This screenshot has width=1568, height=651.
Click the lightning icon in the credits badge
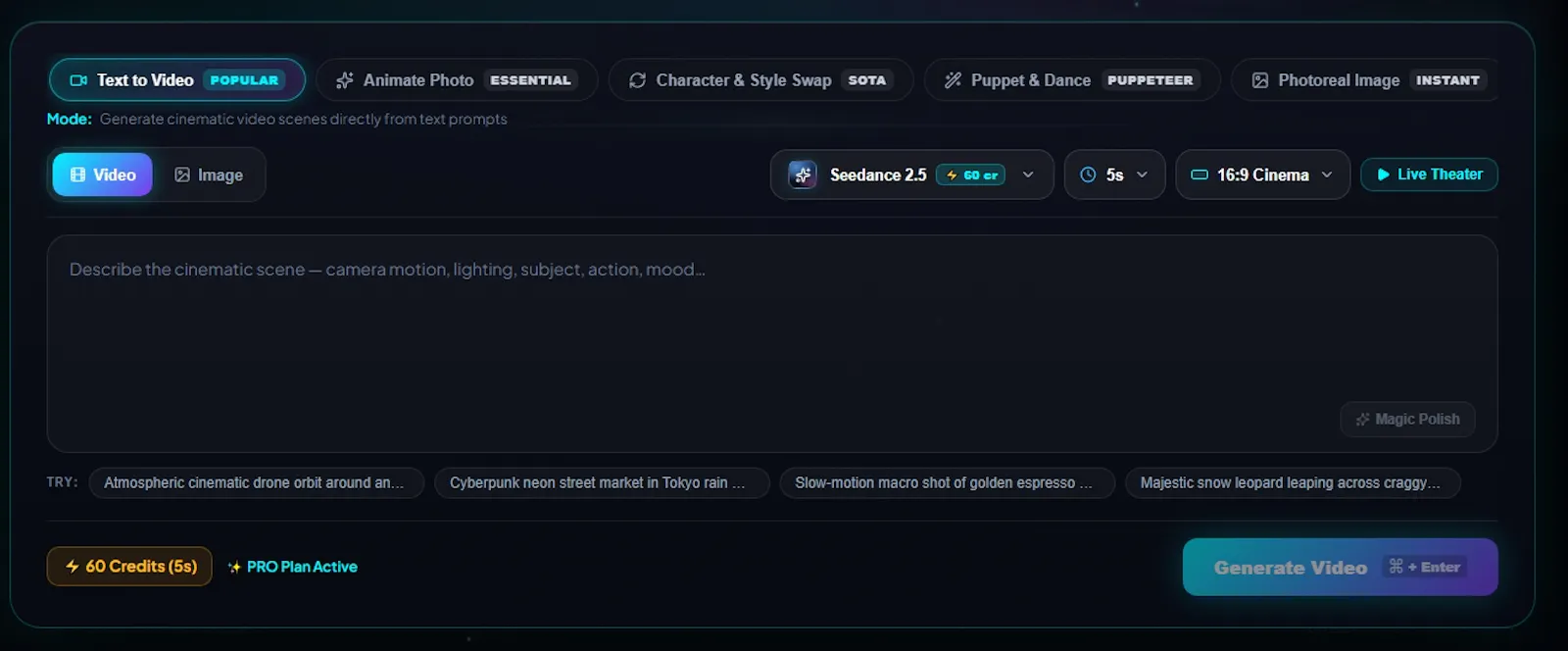73,566
